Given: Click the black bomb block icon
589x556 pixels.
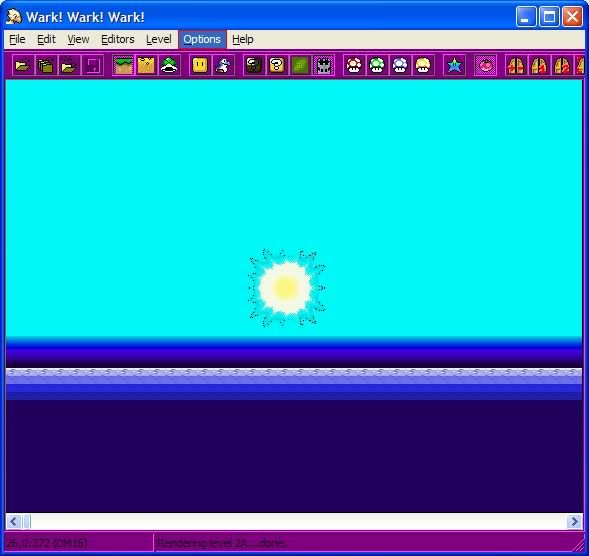Looking at the screenshot, I should click(x=254, y=65).
